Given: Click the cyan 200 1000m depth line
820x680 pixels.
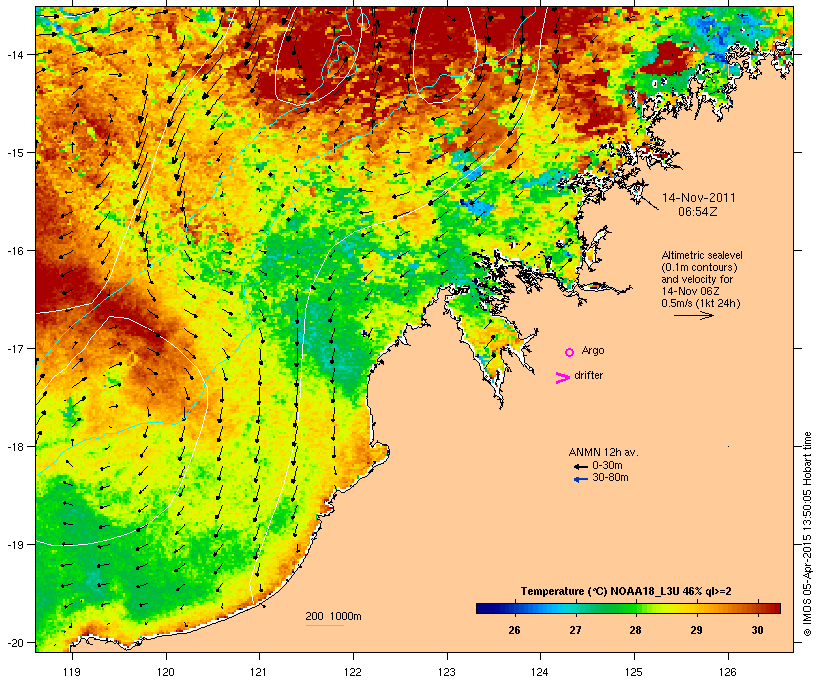Looking at the screenshot, I should tap(324, 625).
